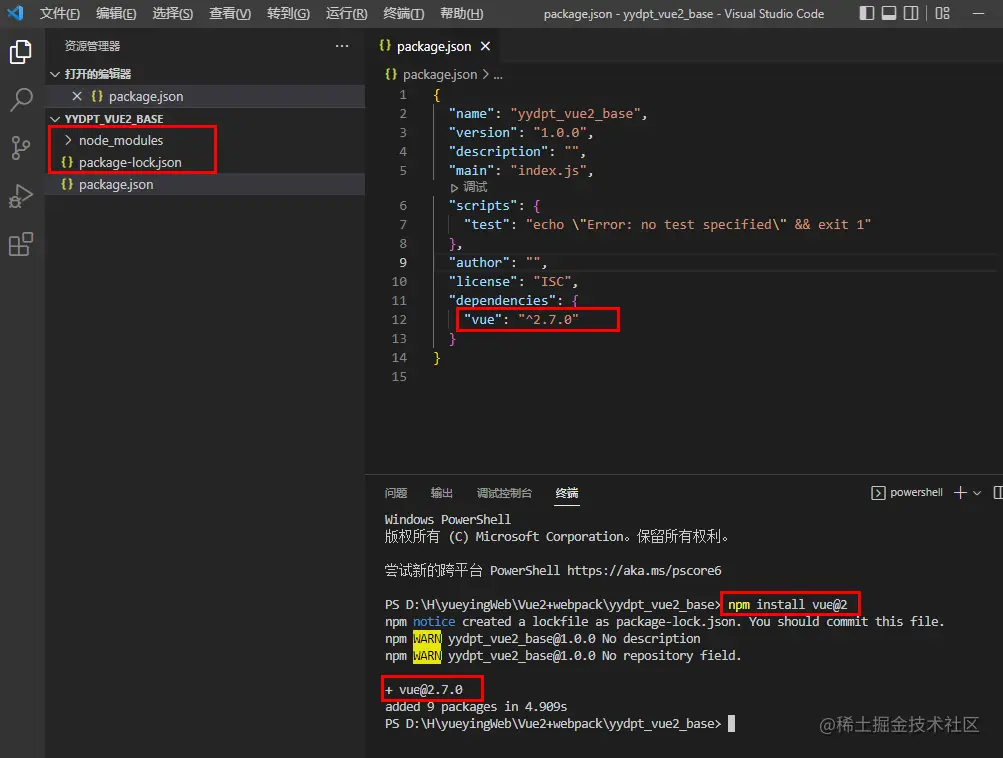The width and height of the screenshot is (1003, 758).
Task: Close the package.json editor tab
Action: (486, 46)
